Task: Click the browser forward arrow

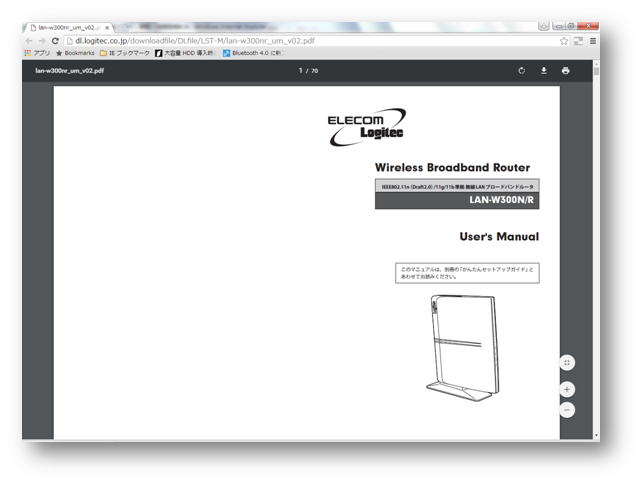Action: click(42, 41)
